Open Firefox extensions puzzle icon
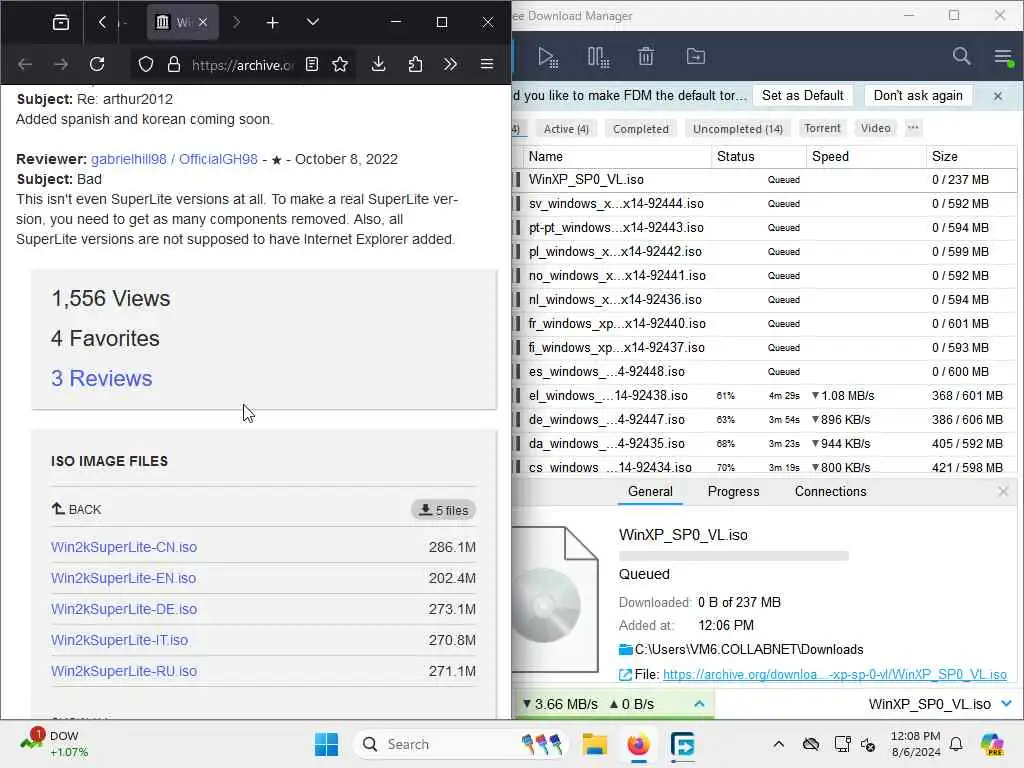This screenshot has width=1024, height=768. [x=415, y=64]
